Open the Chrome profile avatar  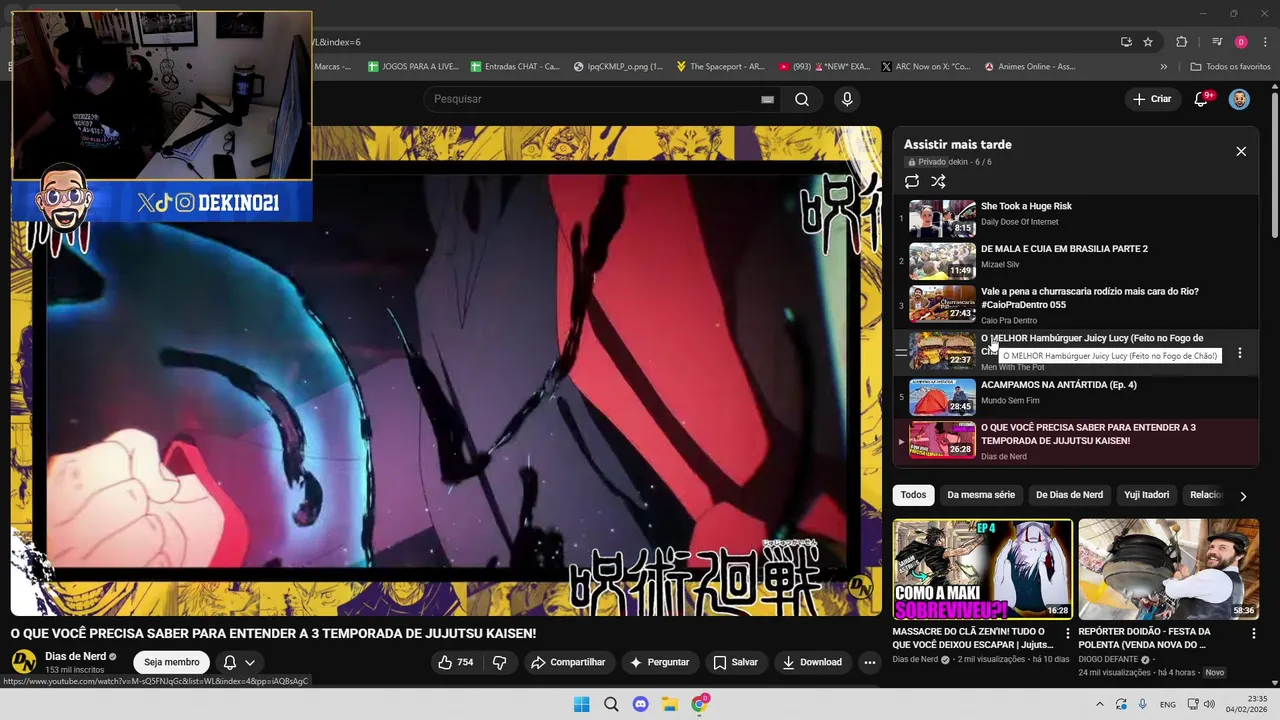[x=1241, y=42]
